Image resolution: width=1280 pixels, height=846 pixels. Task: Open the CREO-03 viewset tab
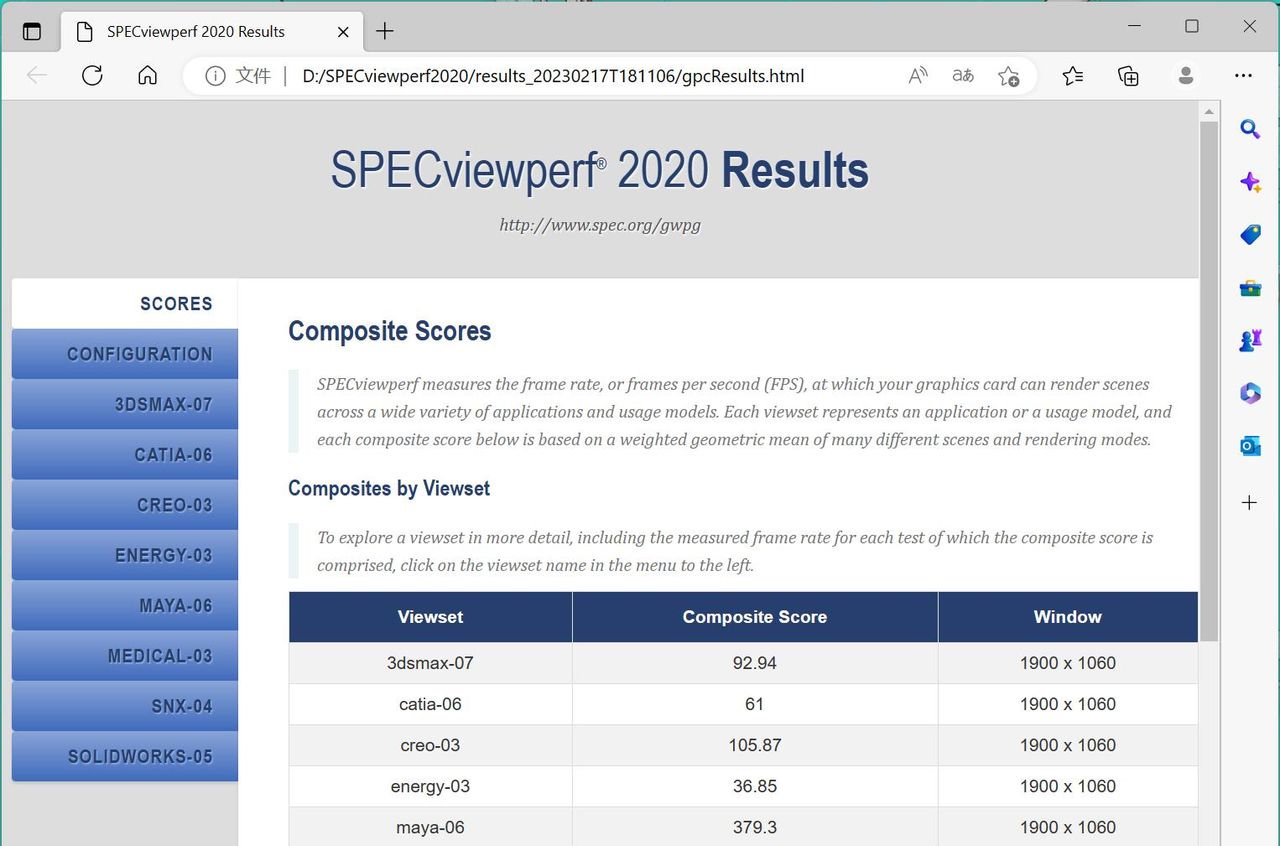click(x=125, y=505)
